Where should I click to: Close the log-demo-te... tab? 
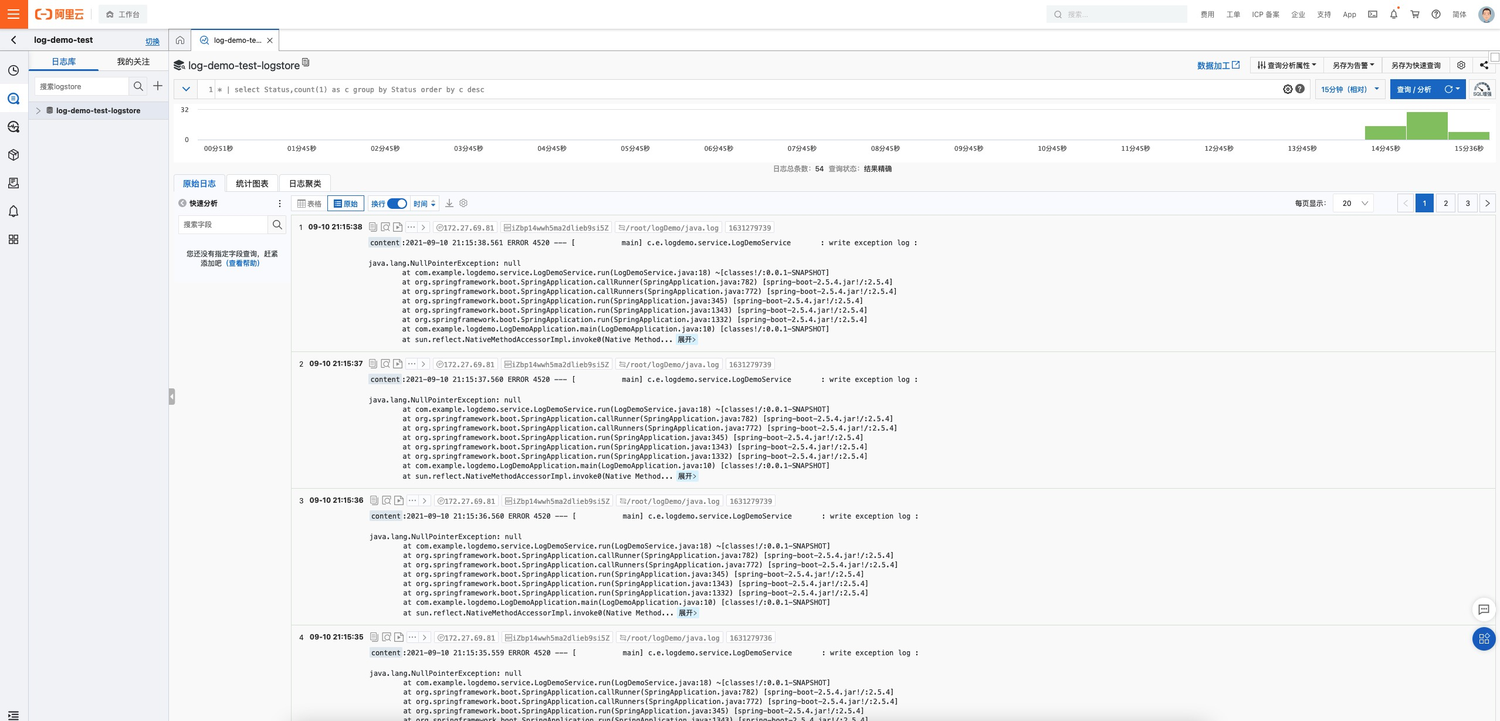pyautogui.click(x=270, y=40)
